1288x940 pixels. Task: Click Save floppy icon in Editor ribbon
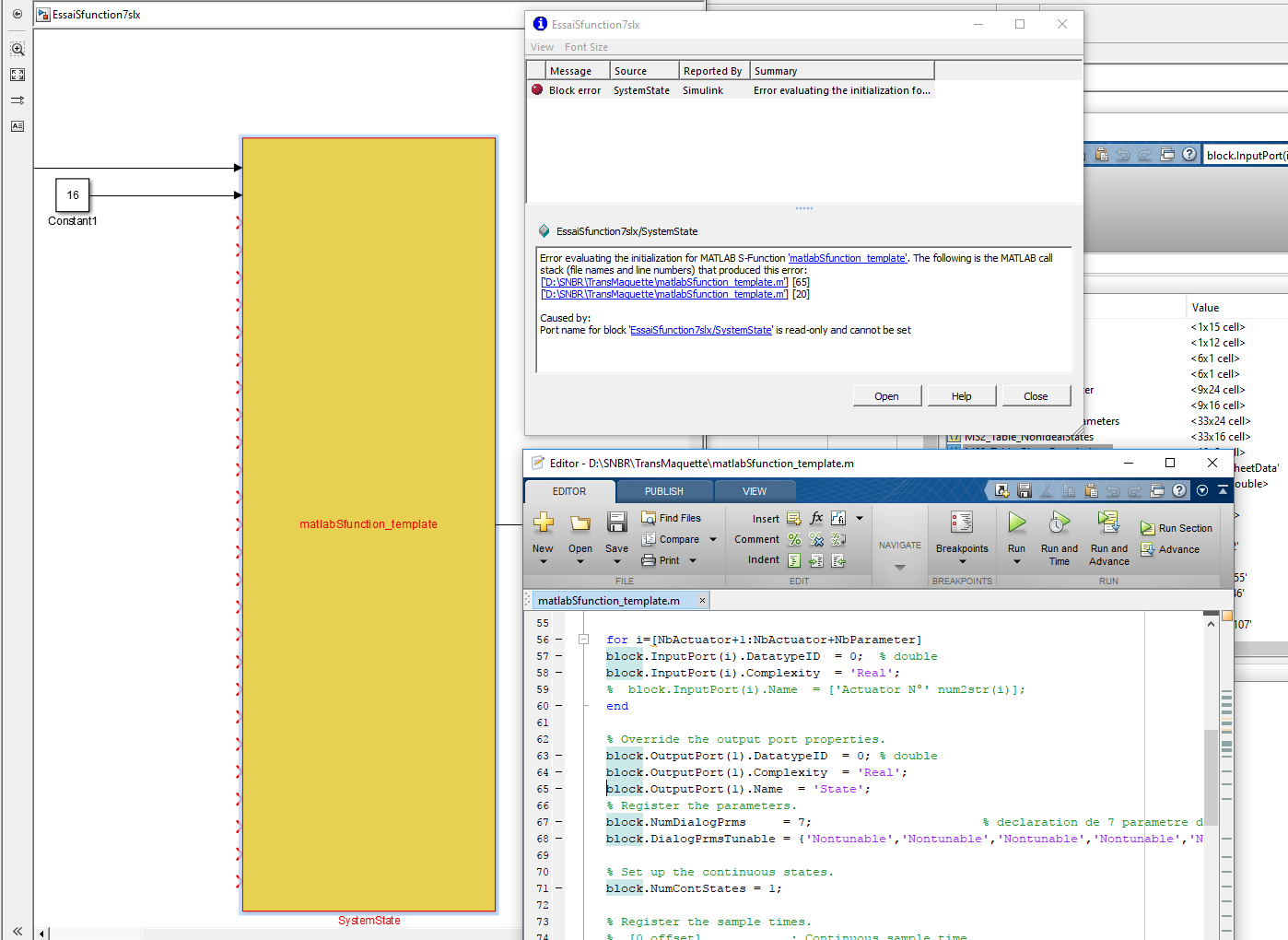[x=617, y=523]
